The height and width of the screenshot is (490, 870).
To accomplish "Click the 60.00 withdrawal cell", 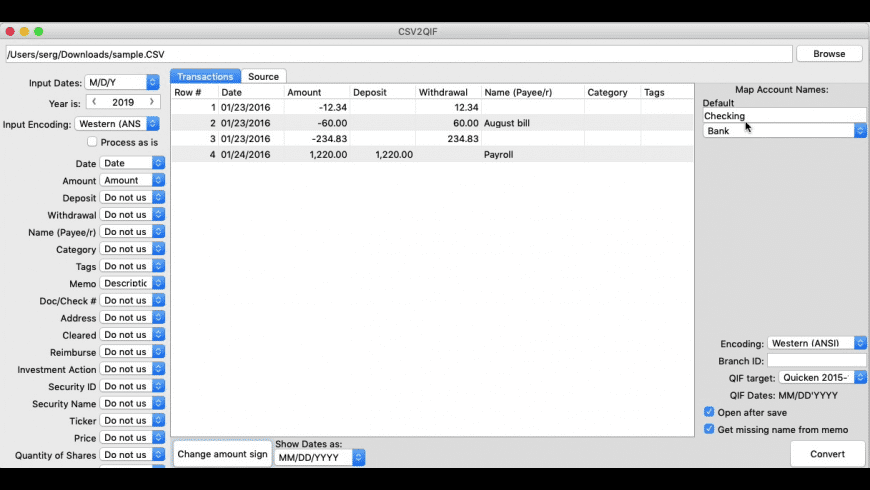I will 448,123.
